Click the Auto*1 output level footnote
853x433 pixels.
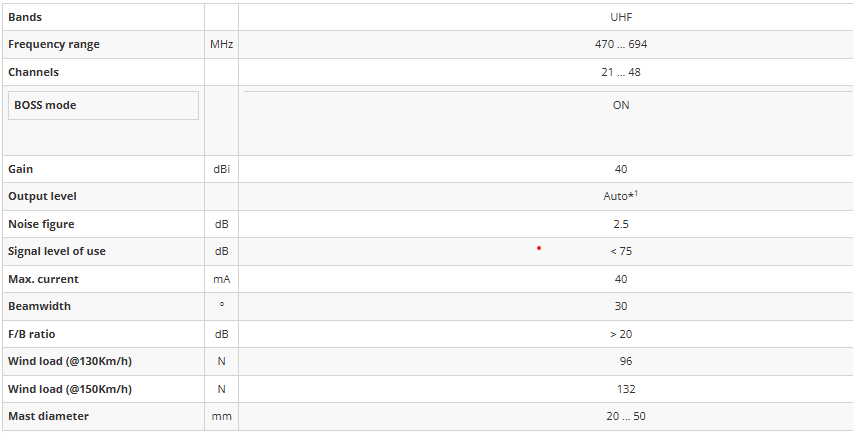point(620,196)
